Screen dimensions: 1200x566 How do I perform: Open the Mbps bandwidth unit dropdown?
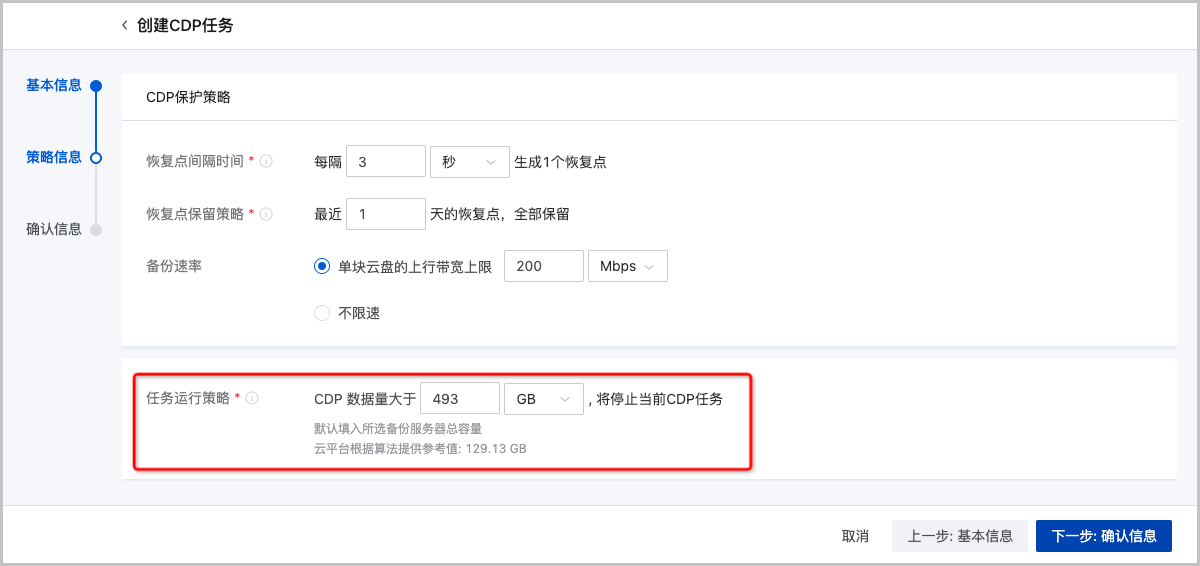tap(627, 266)
